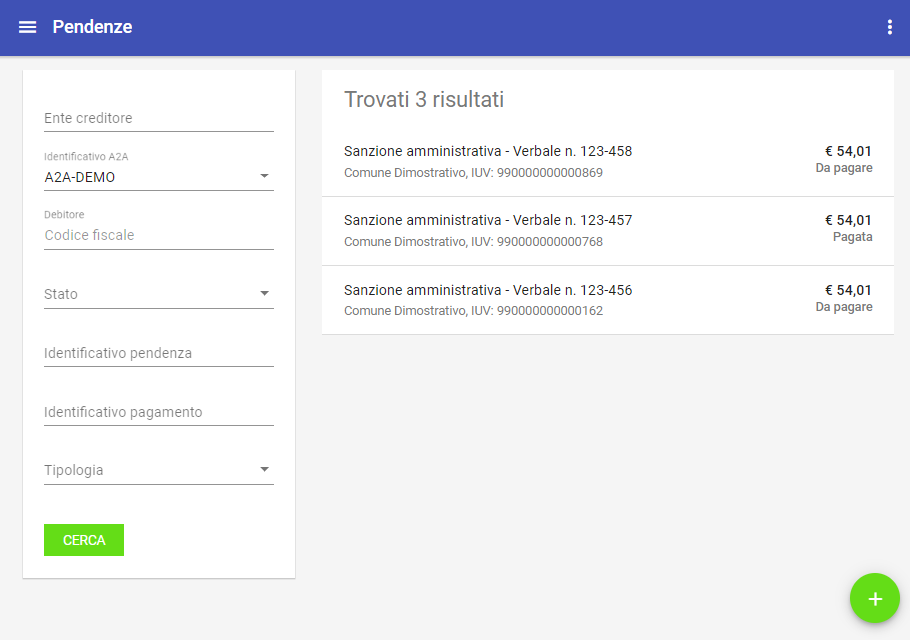This screenshot has height=640, width=910.
Task: Open the three-dot options menu
Action: coord(890,27)
